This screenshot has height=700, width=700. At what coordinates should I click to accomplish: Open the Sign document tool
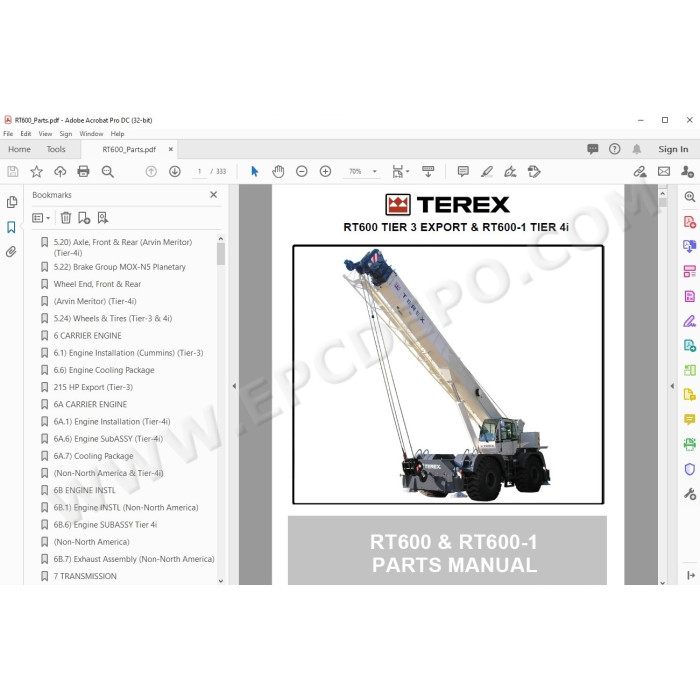(x=510, y=171)
